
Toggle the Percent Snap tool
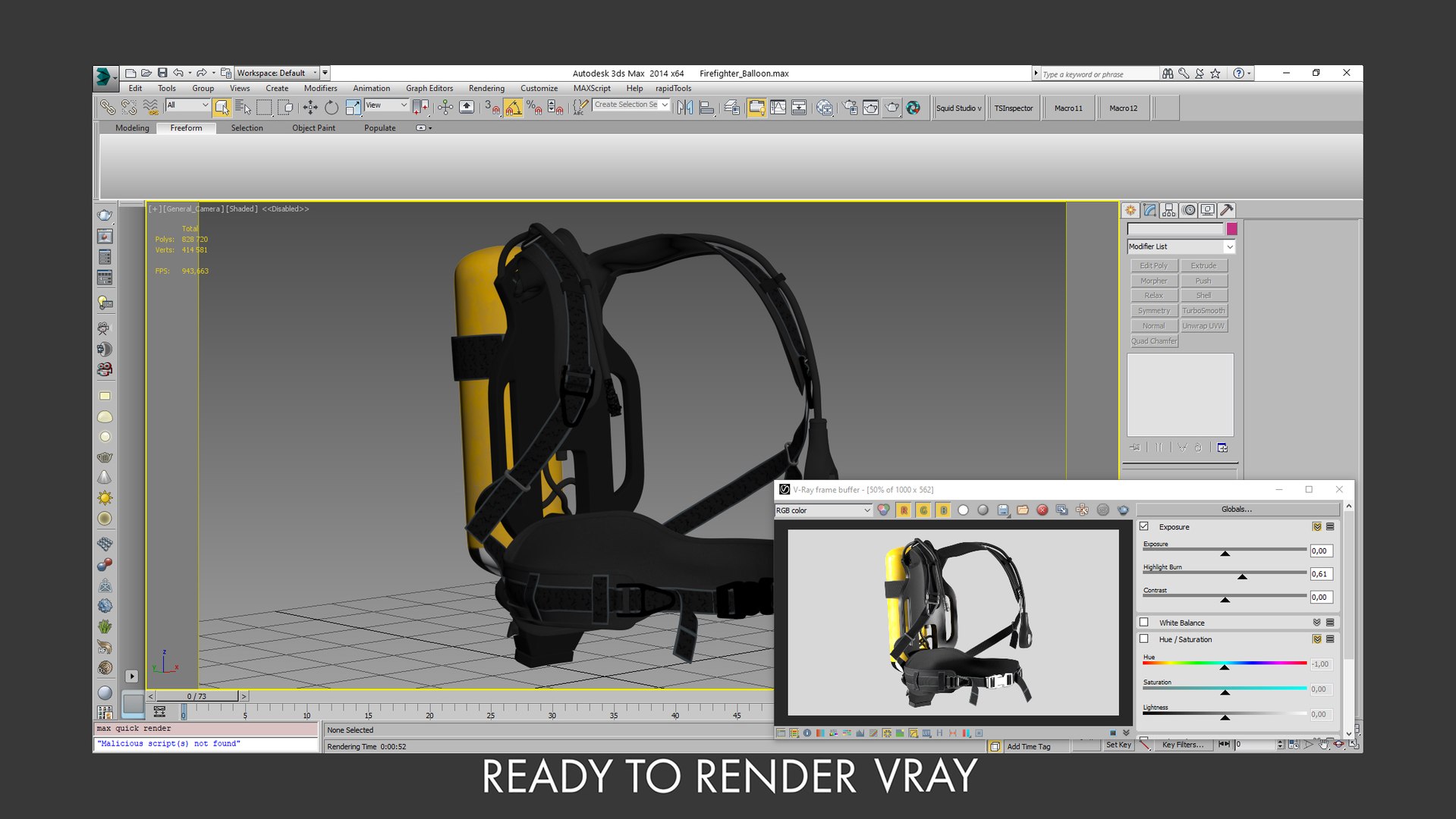[x=534, y=108]
